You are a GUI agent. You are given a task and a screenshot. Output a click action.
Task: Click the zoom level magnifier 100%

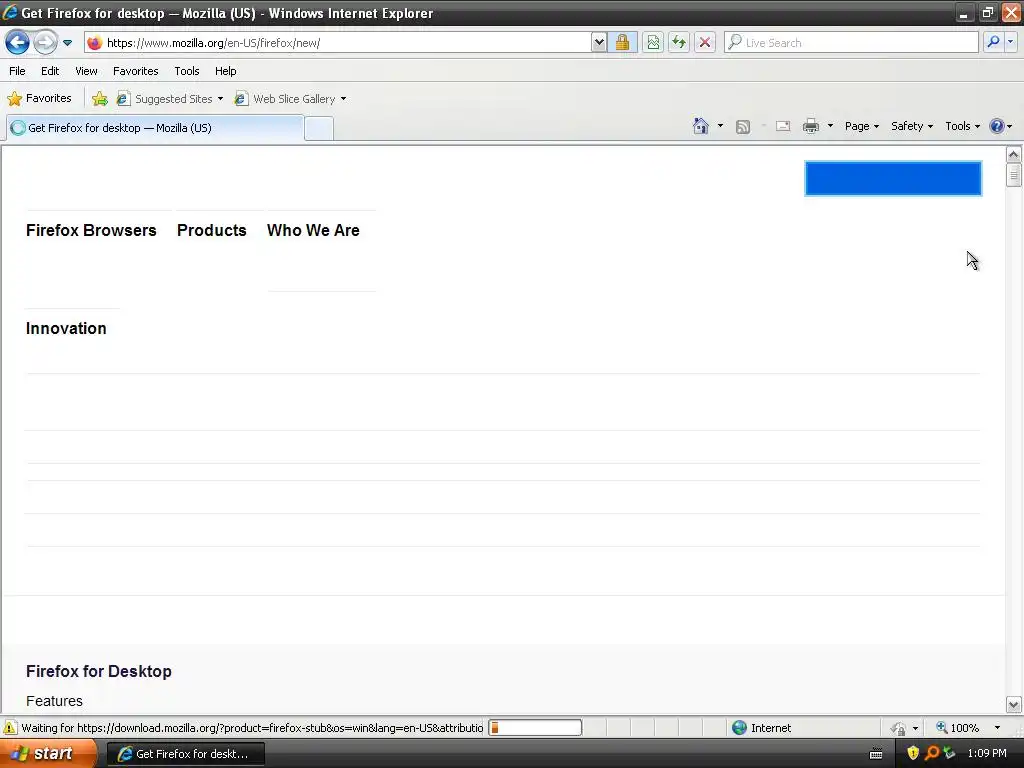pos(957,728)
